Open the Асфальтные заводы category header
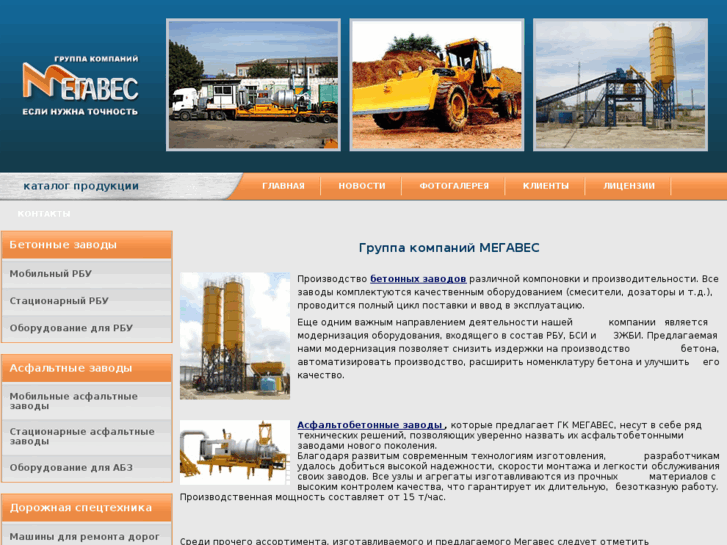This screenshot has height=545, width=727. coord(87,368)
